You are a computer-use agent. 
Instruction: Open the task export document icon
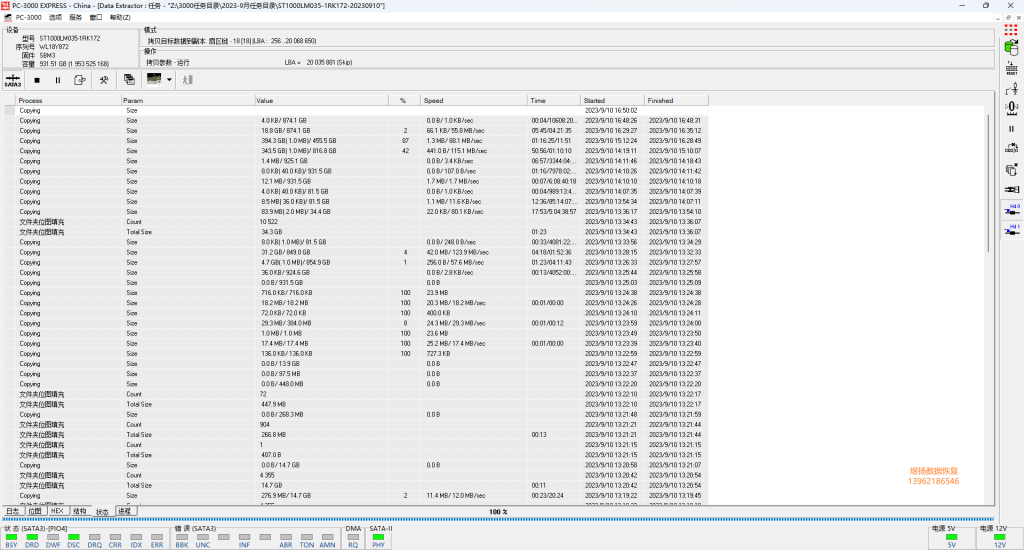point(80,80)
